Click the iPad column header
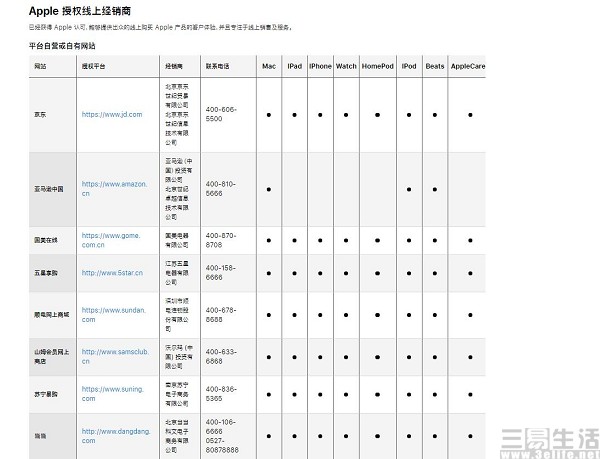The image size is (600, 459). pyautogui.click(x=295, y=66)
